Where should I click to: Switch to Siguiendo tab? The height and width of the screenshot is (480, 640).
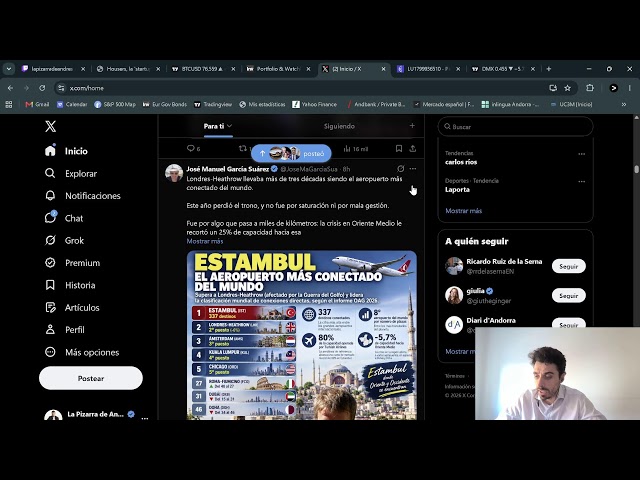pyautogui.click(x=339, y=127)
